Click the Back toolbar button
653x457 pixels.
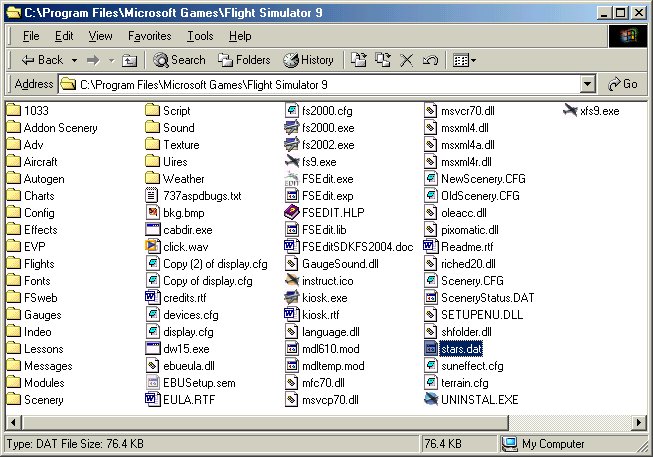point(42,60)
